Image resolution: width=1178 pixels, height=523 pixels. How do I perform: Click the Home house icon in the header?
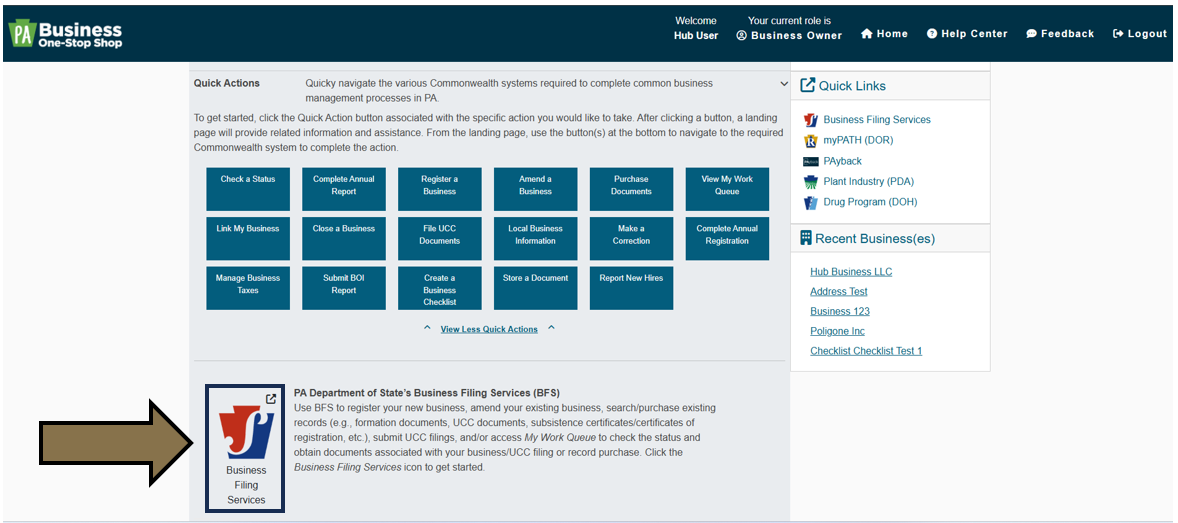click(866, 34)
